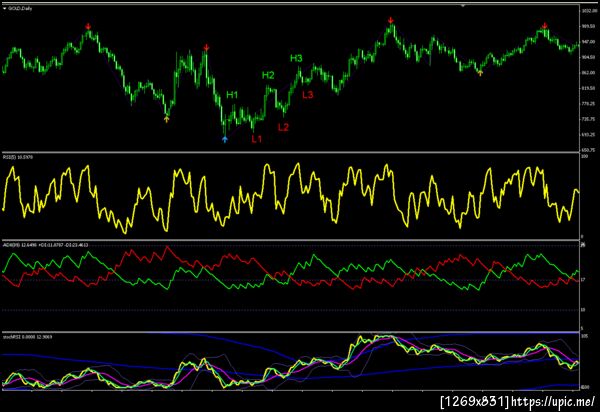Image resolution: width=600 pixels, height=412 pixels.
Task: Click the 862.00 price axis label
Action: pos(589,73)
